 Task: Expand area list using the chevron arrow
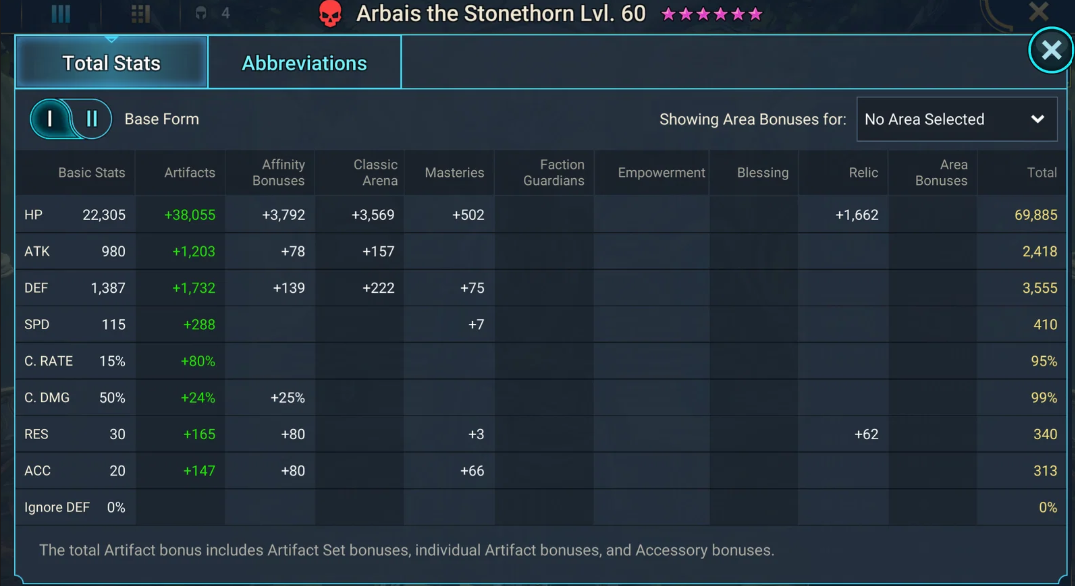tap(1037, 119)
